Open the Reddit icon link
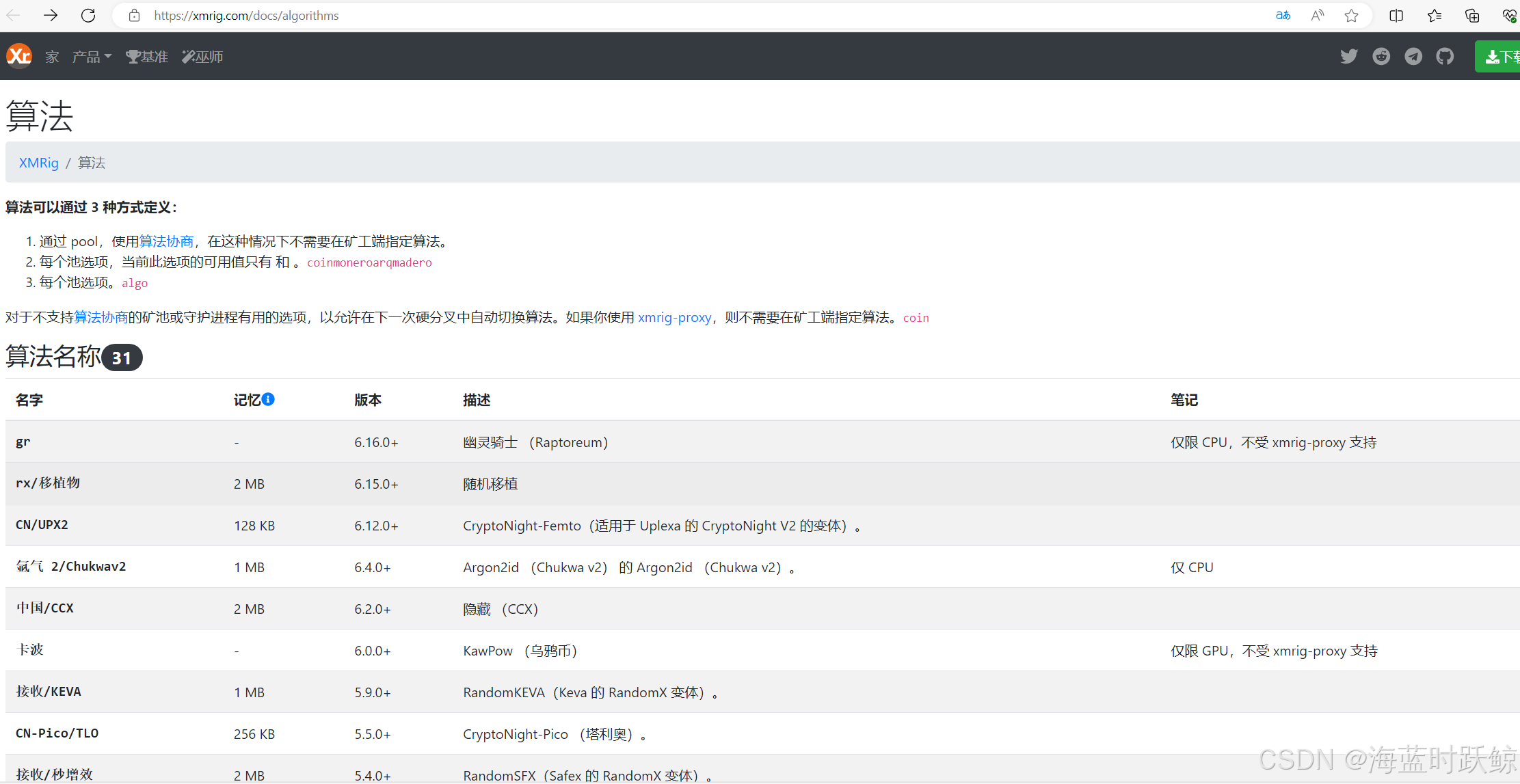Screen dimensions: 1520x784 [1381, 56]
